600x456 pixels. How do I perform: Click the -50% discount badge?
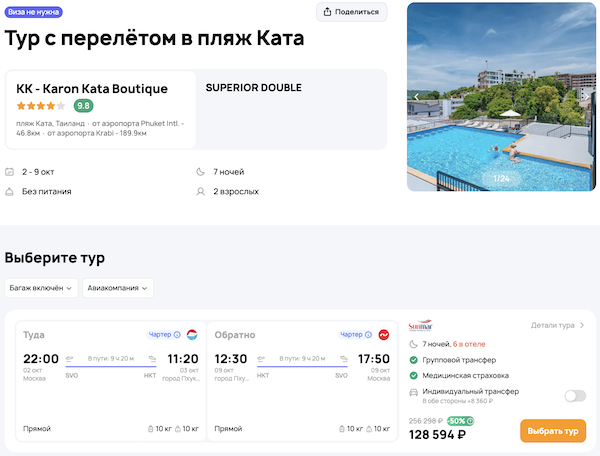click(460, 421)
